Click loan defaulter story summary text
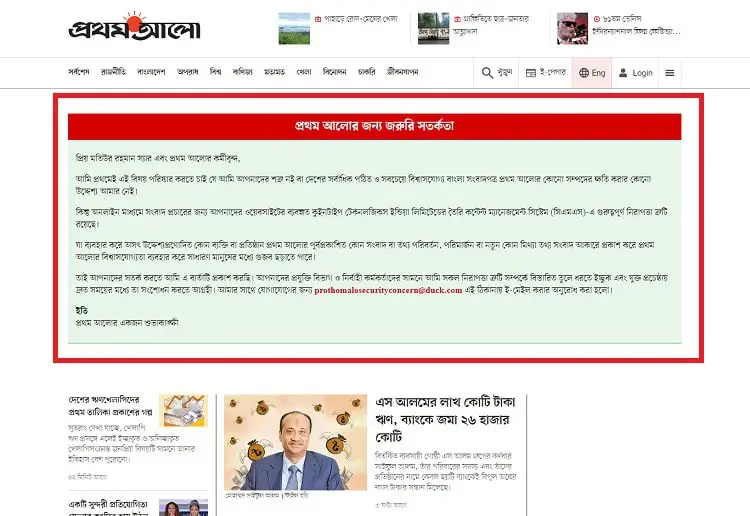Image resolution: width=750 pixels, height=516 pixels. tap(132, 443)
